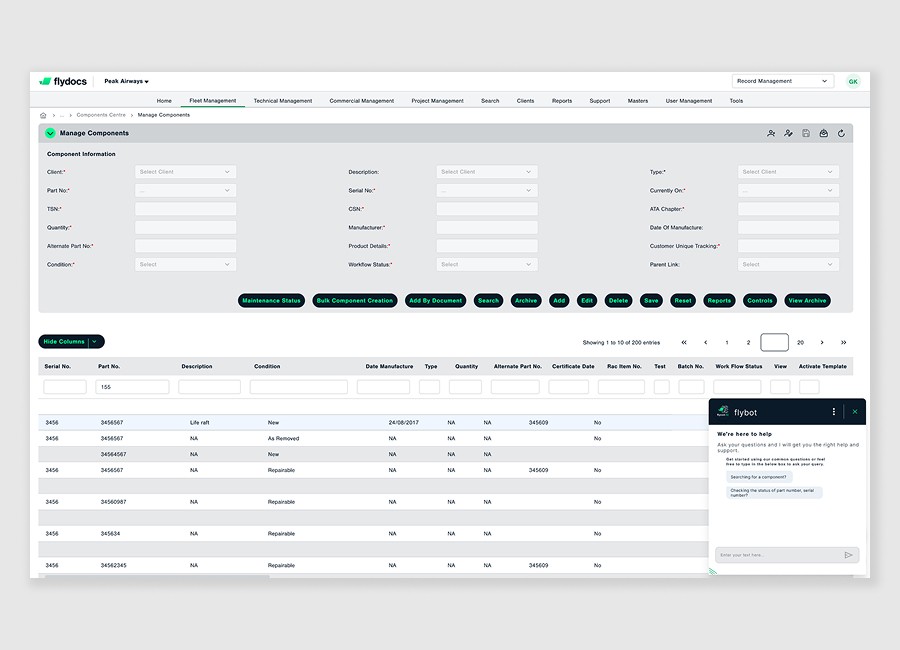Click the edit user icon in panel header
The image size is (900, 650).
point(788,133)
